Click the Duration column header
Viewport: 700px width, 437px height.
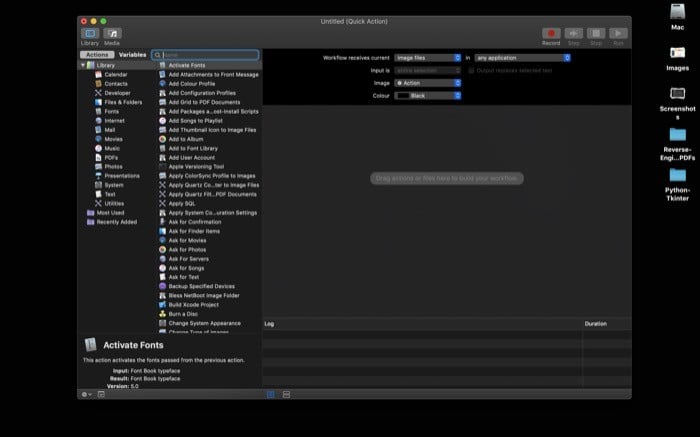point(596,324)
